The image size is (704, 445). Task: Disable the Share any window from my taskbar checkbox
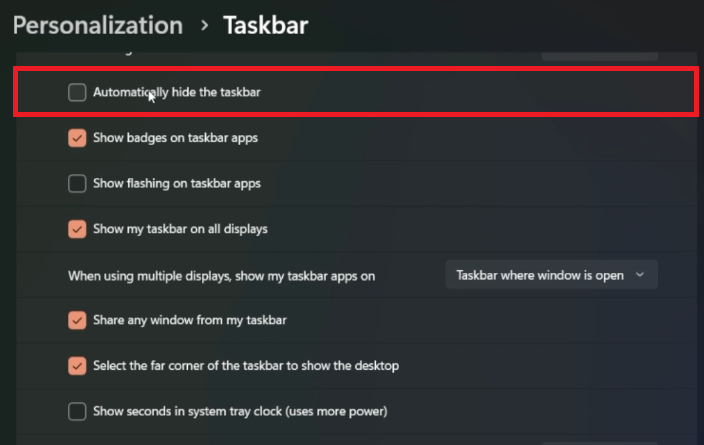pyautogui.click(x=77, y=320)
